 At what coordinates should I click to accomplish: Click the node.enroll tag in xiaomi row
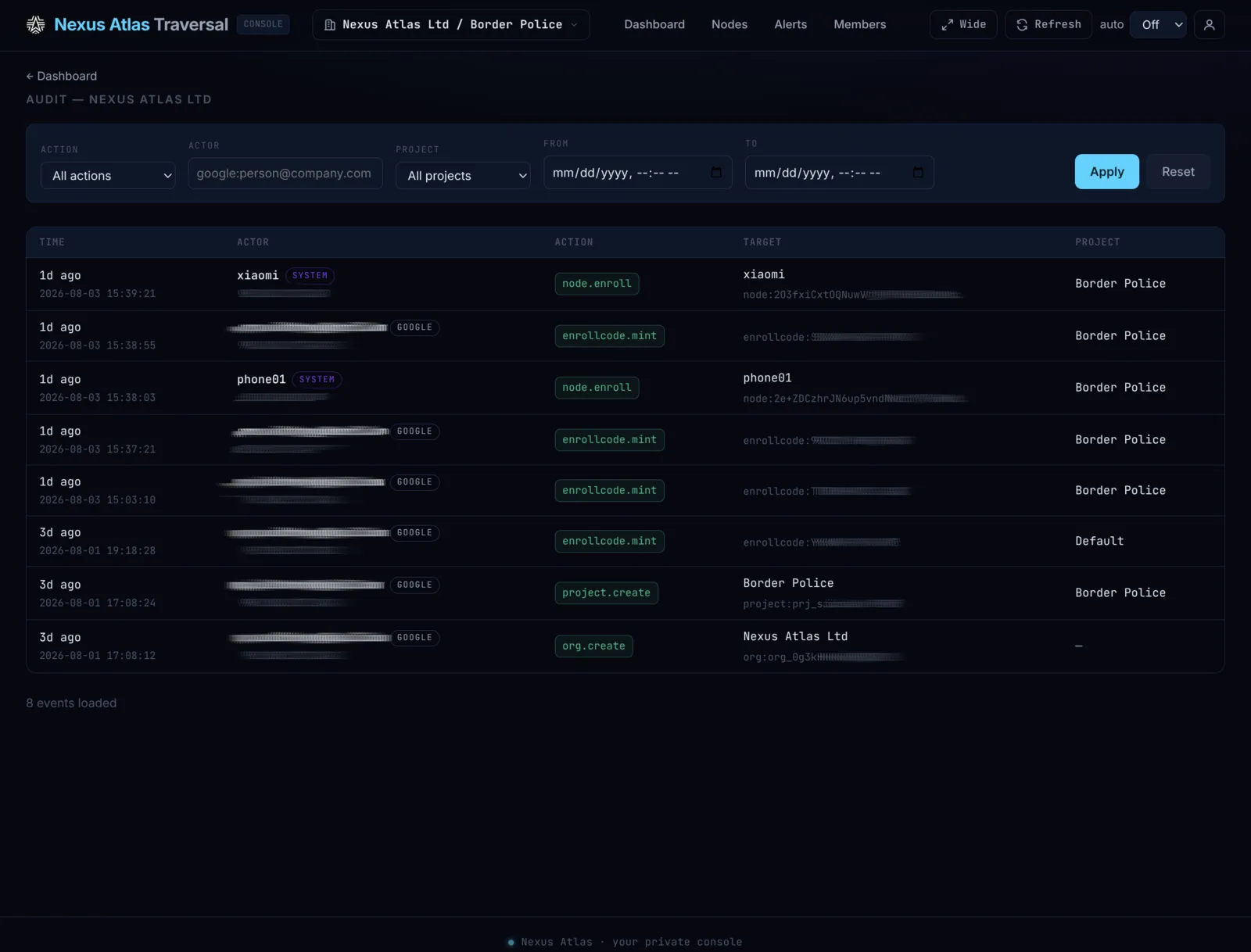click(597, 284)
